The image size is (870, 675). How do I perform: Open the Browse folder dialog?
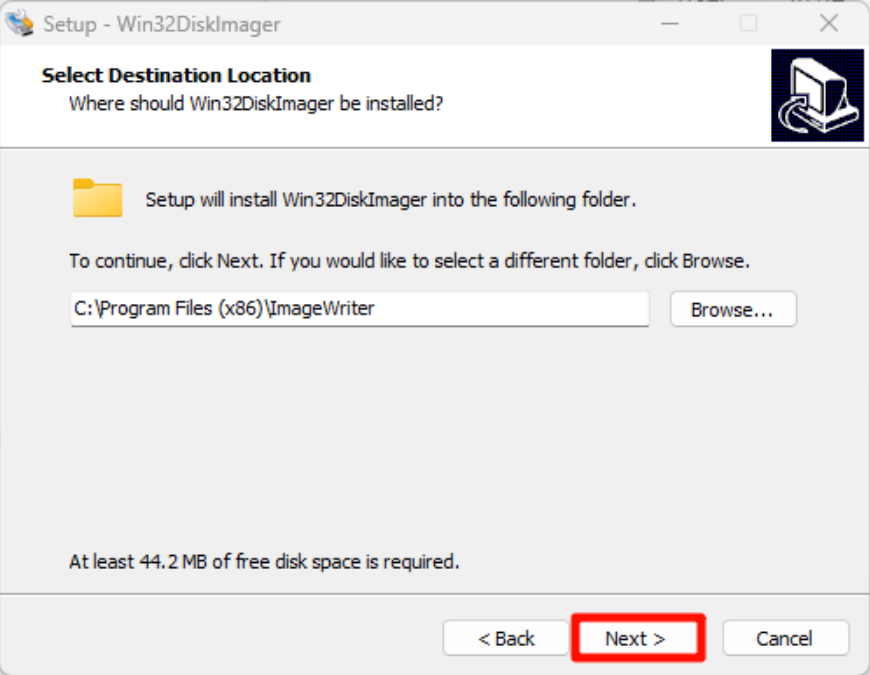732,309
